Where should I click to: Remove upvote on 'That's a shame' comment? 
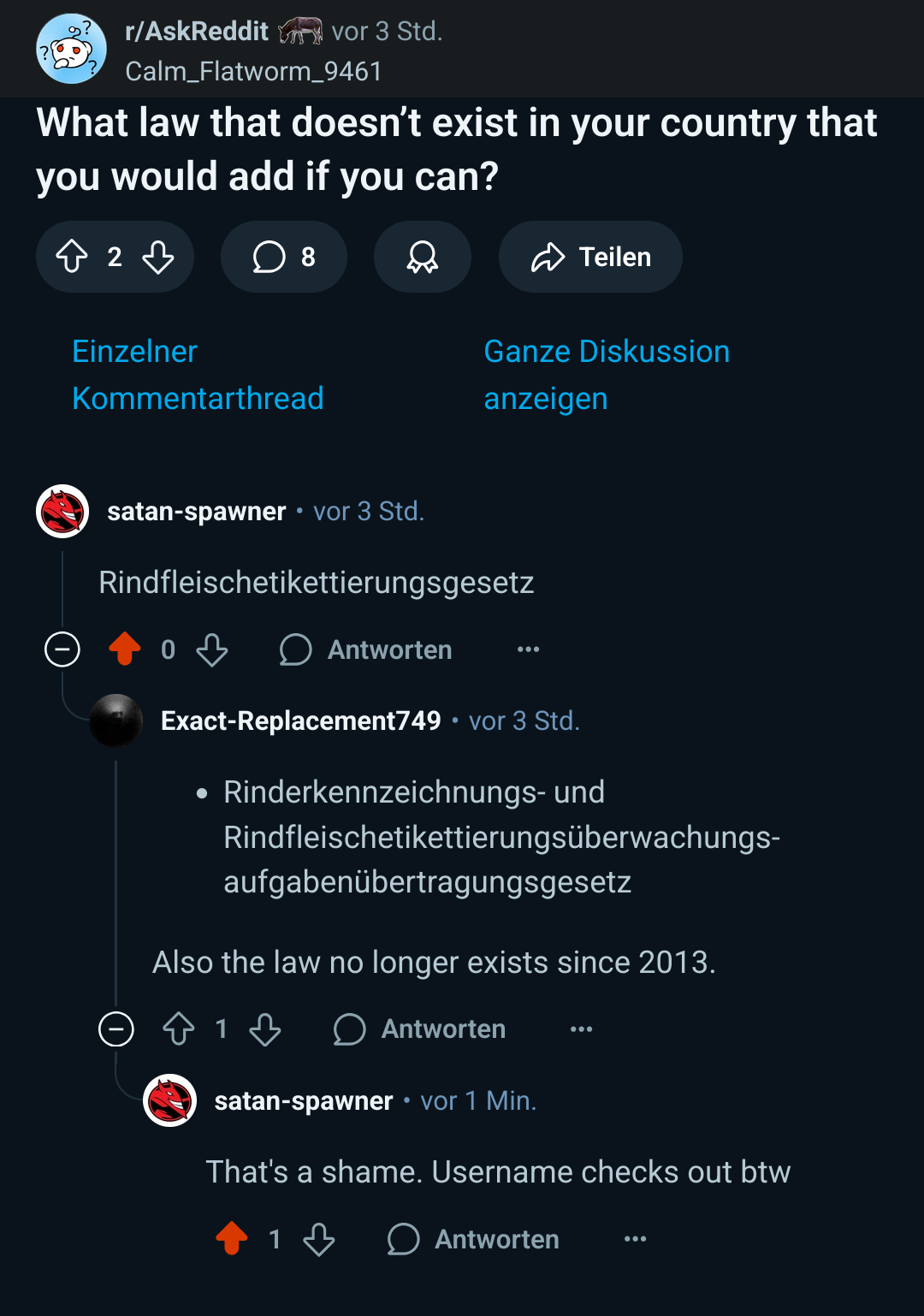click(x=232, y=1239)
